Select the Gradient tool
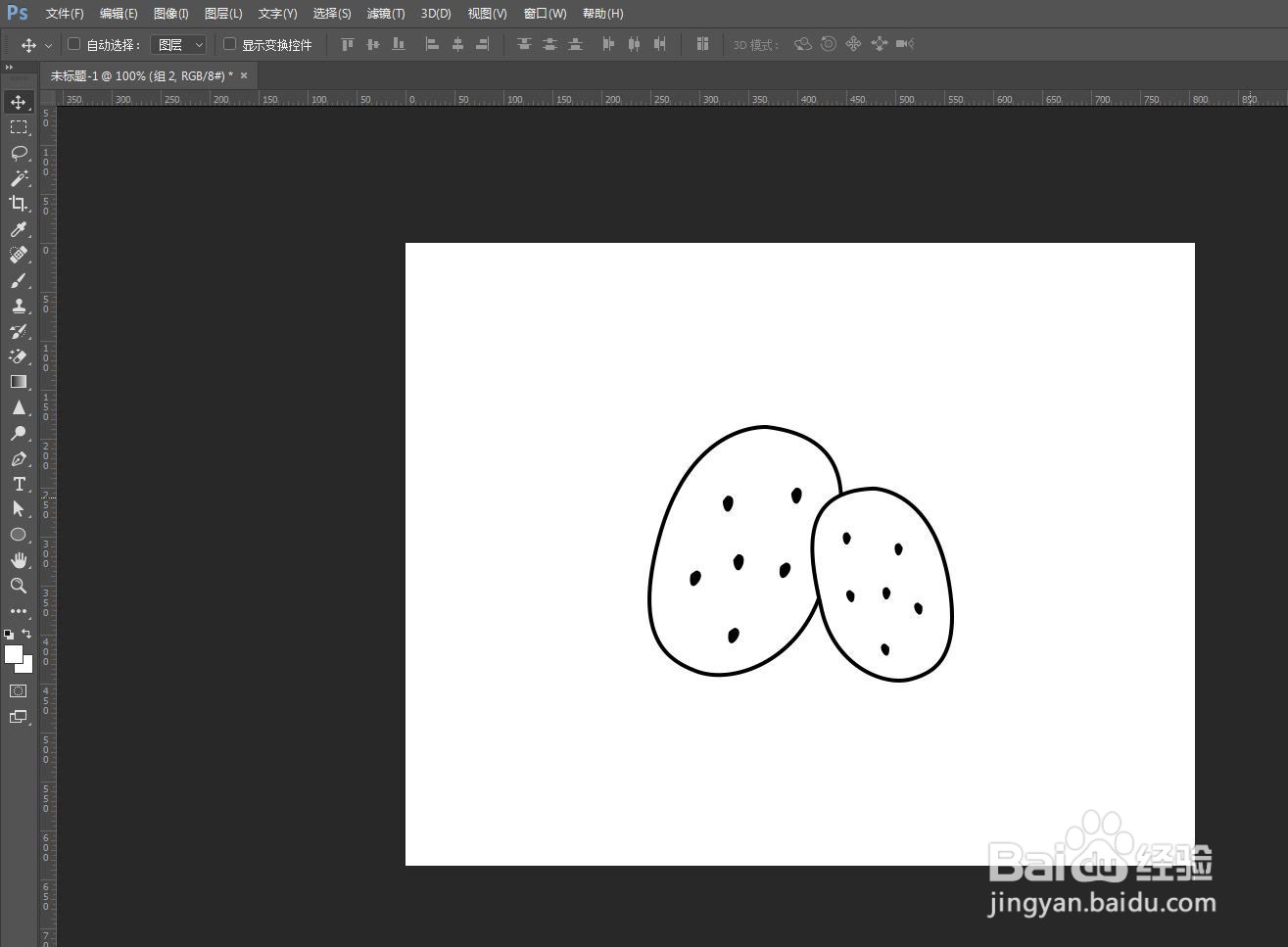Screen dimensions: 1288x947 [x=19, y=382]
